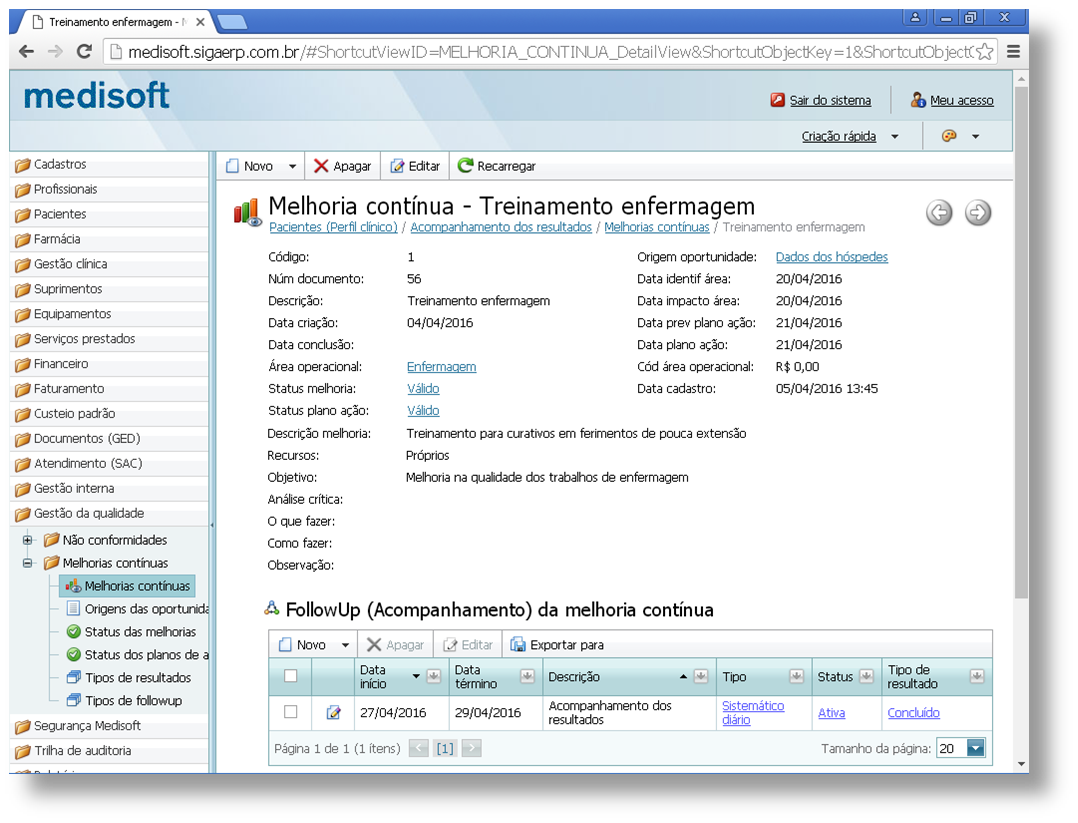Expand the Não conformidades tree node
Image resolution: width=1078 pixels, height=823 pixels.
[x=28, y=540]
